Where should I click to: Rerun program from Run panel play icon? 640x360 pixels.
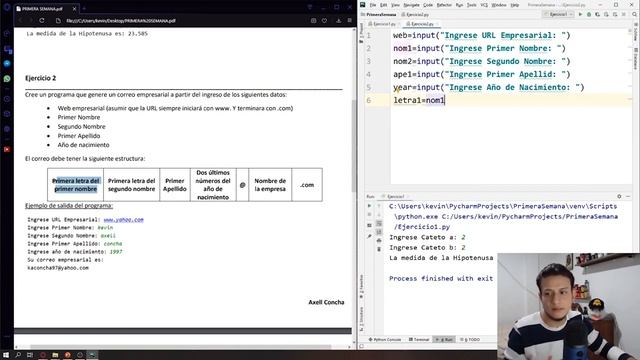tap(369, 206)
